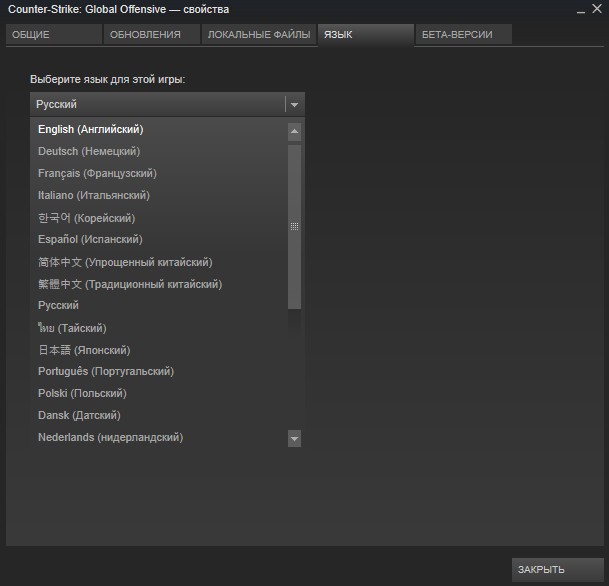Choose English (Английский) from the list
609x586 pixels.
159,129
